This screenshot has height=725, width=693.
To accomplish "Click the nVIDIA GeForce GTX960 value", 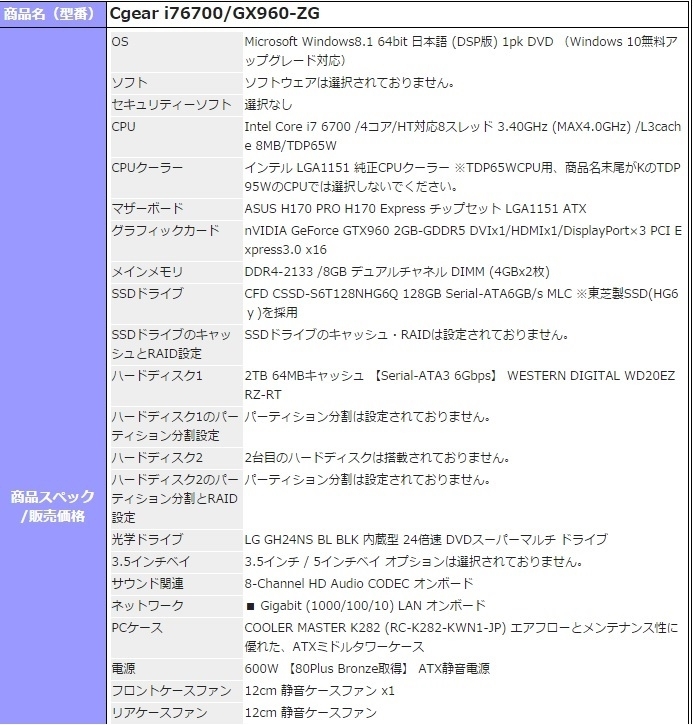I will [463, 240].
